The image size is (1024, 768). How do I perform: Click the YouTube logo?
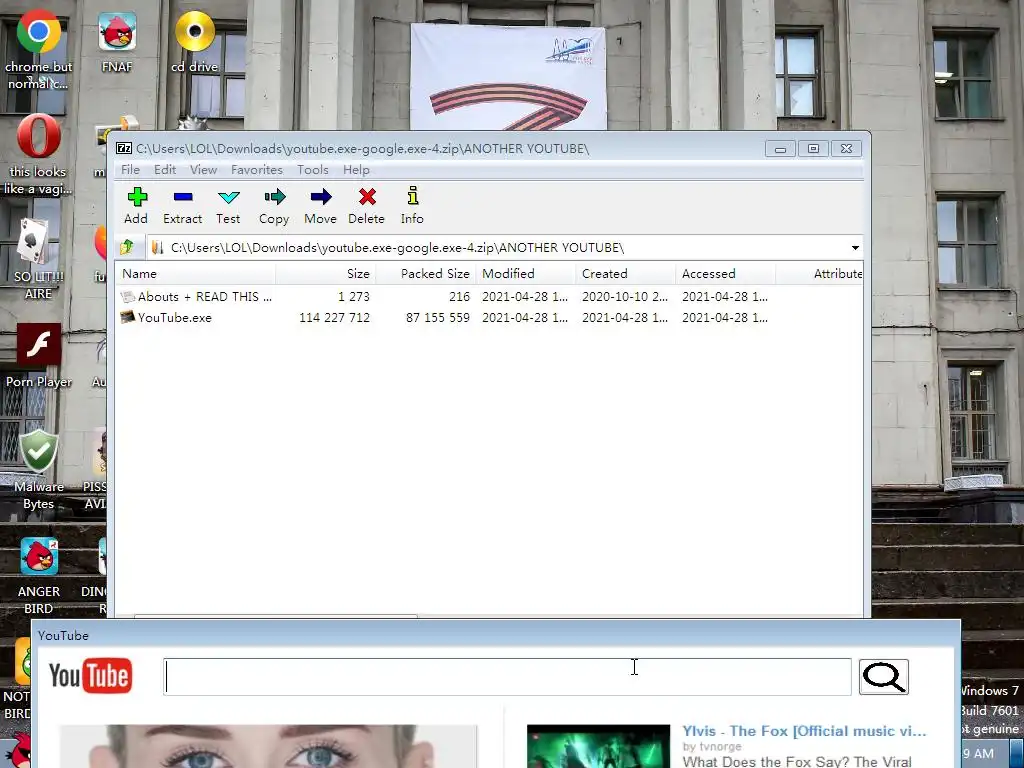tap(90, 675)
